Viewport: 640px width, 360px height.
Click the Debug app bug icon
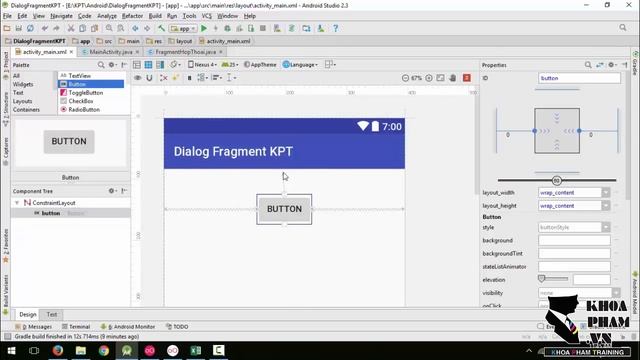coord(227,28)
